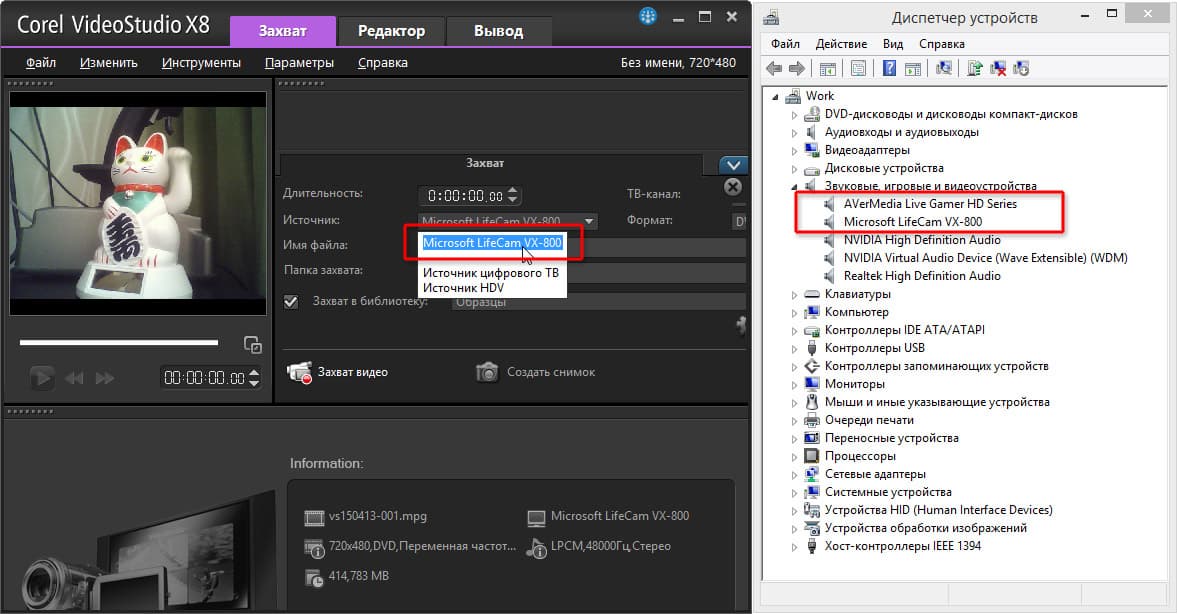This screenshot has height=614, width=1177.
Task: Switch to the Вывод tab
Action: [x=498, y=31]
